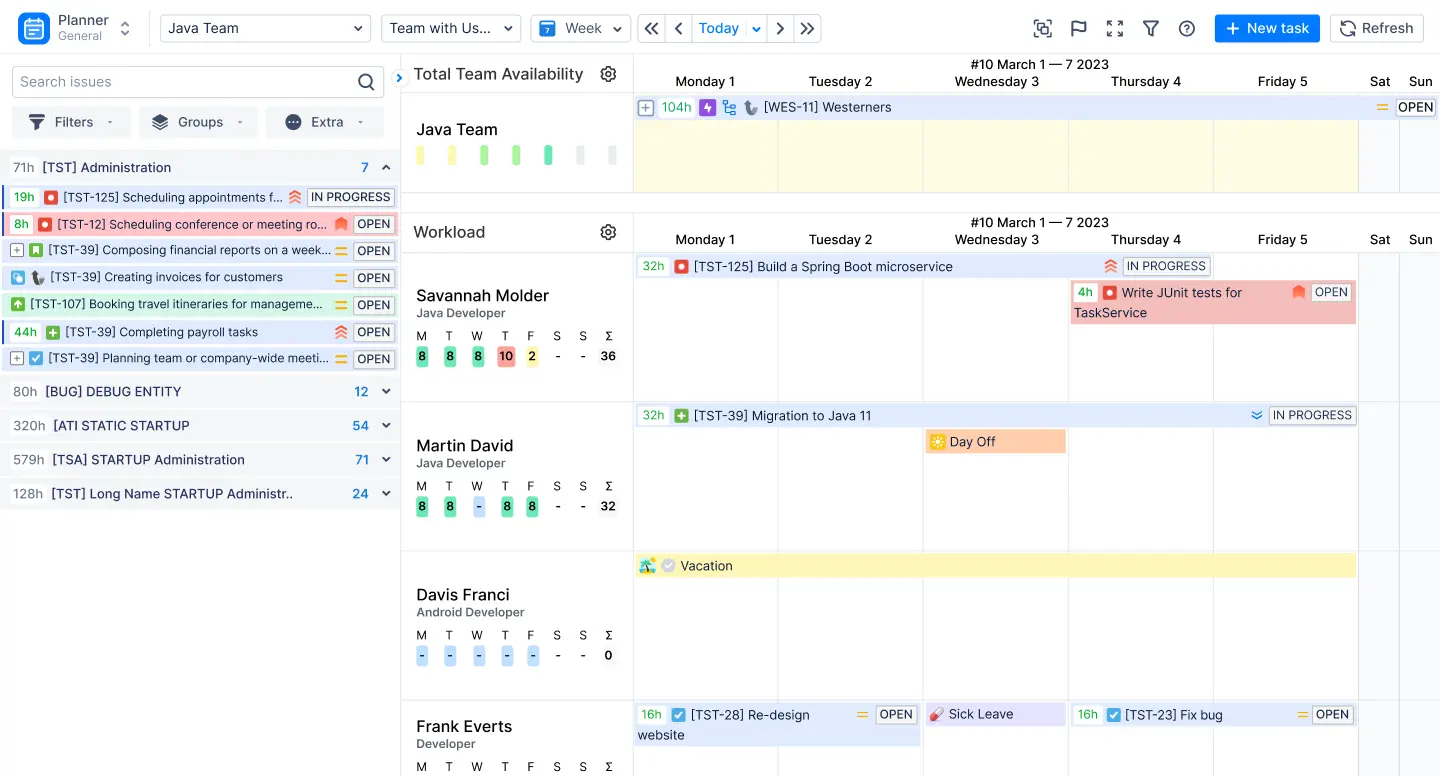The image size is (1440, 776).
Task: Select the TST-12 Scheduling conference task row
Action: tap(200, 224)
